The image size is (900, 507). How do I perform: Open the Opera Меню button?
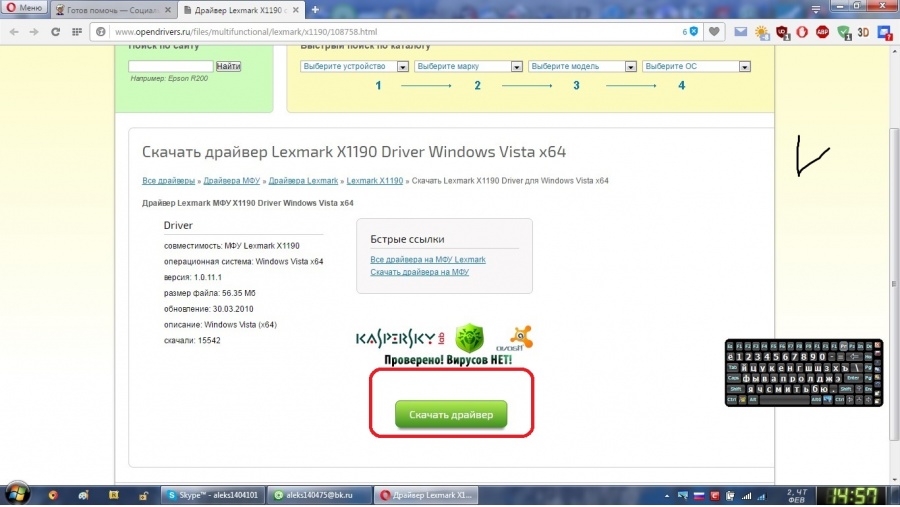tap(24, 8)
